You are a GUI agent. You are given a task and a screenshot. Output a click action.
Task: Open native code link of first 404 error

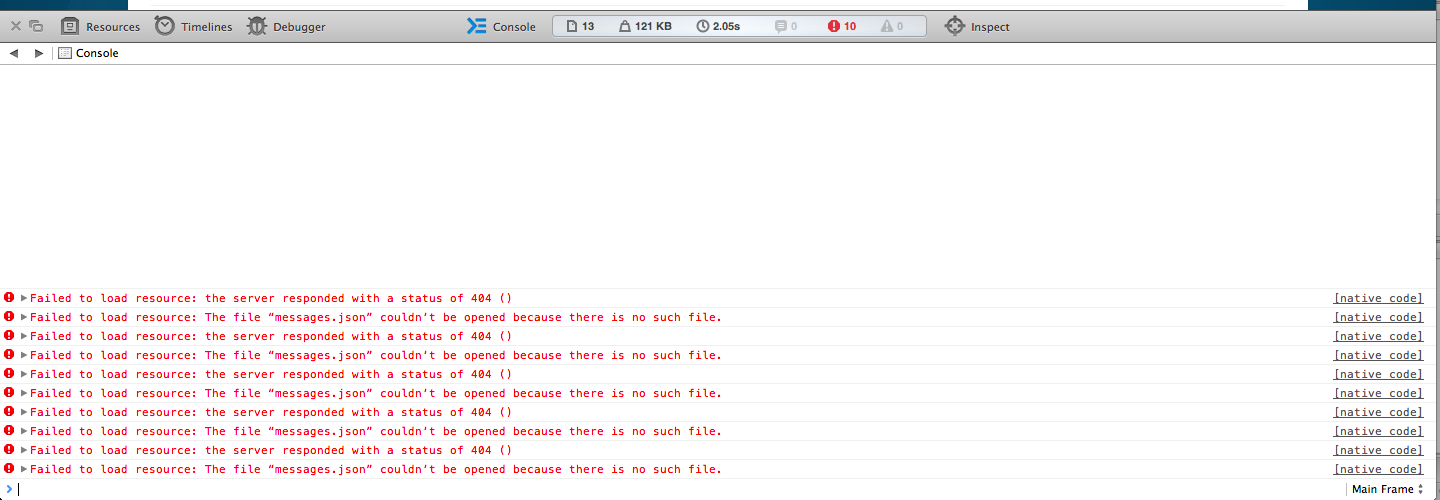pos(1378,298)
